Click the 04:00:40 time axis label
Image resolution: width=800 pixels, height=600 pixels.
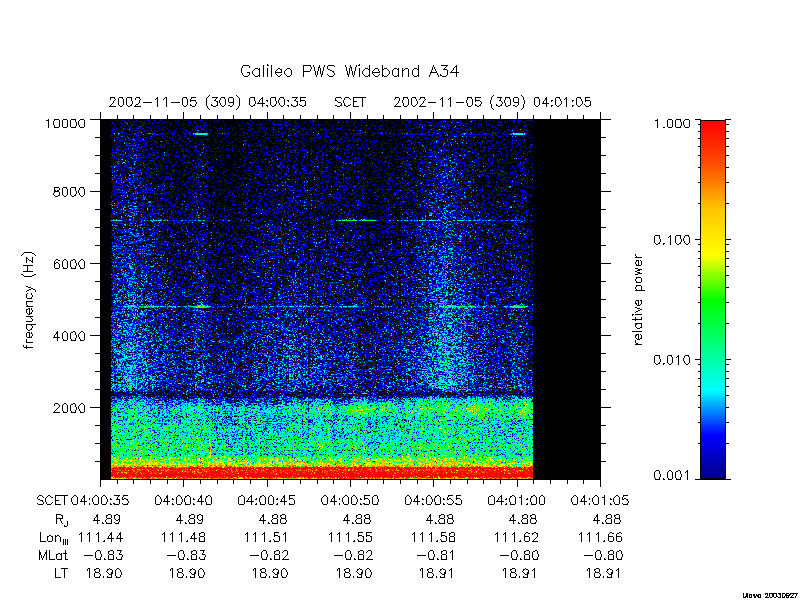click(x=183, y=501)
